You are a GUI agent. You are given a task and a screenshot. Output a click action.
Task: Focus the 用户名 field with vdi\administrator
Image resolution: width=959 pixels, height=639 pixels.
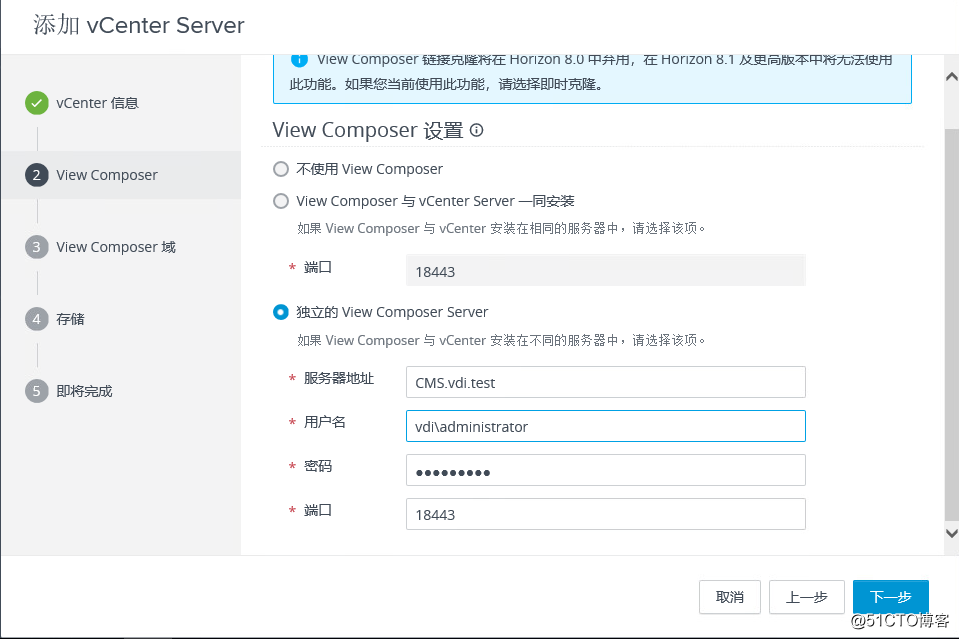coord(605,426)
